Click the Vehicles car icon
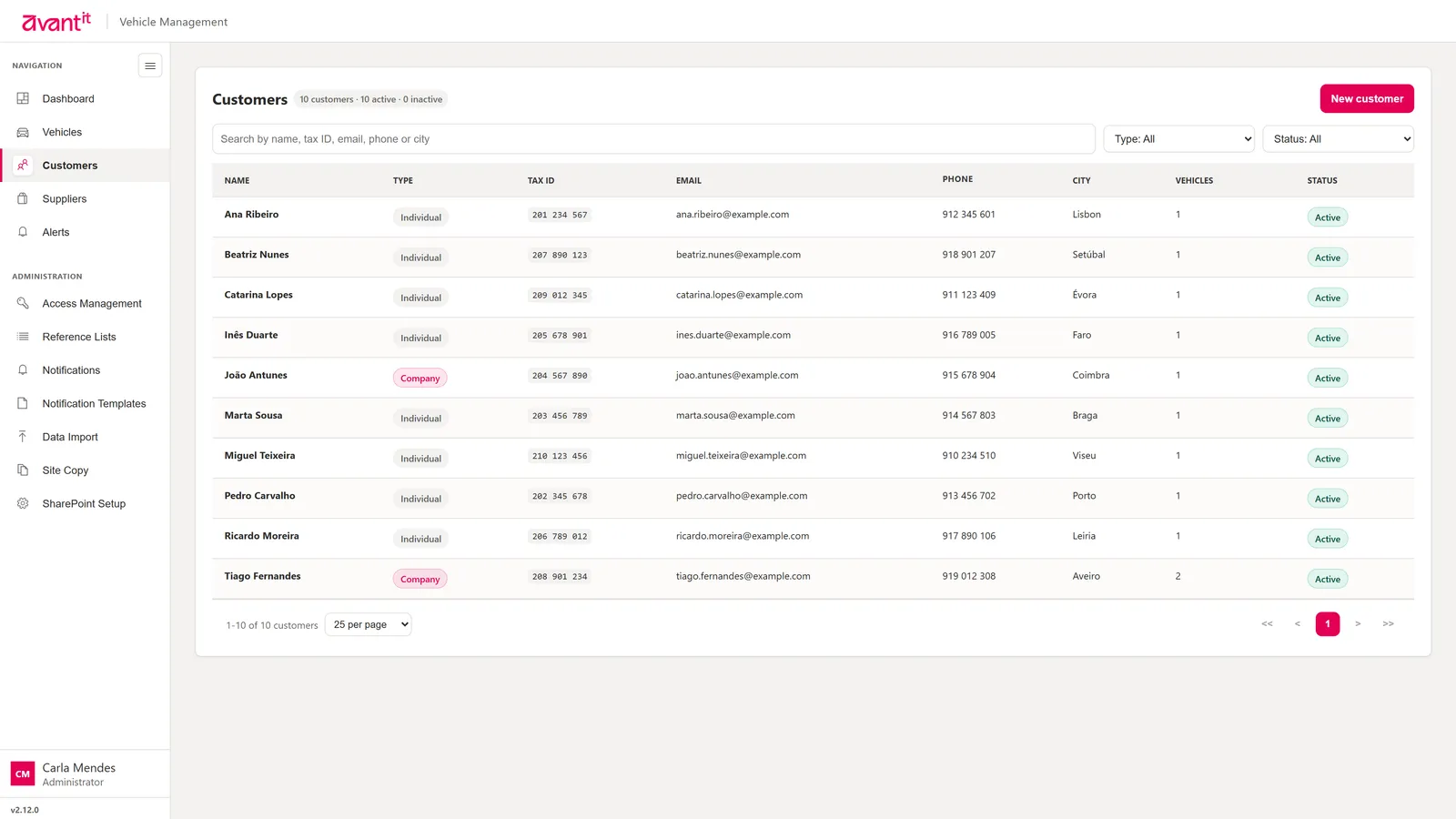Image resolution: width=1456 pixels, height=819 pixels. click(23, 132)
